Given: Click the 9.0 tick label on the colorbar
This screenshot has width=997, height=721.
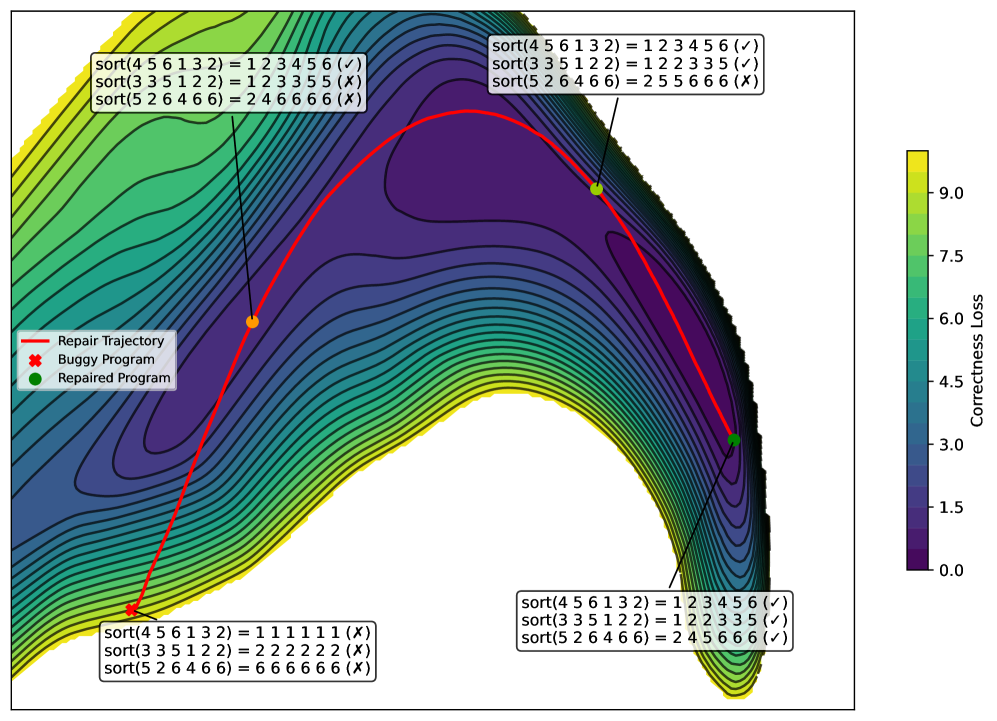Looking at the screenshot, I should tap(951, 193).
